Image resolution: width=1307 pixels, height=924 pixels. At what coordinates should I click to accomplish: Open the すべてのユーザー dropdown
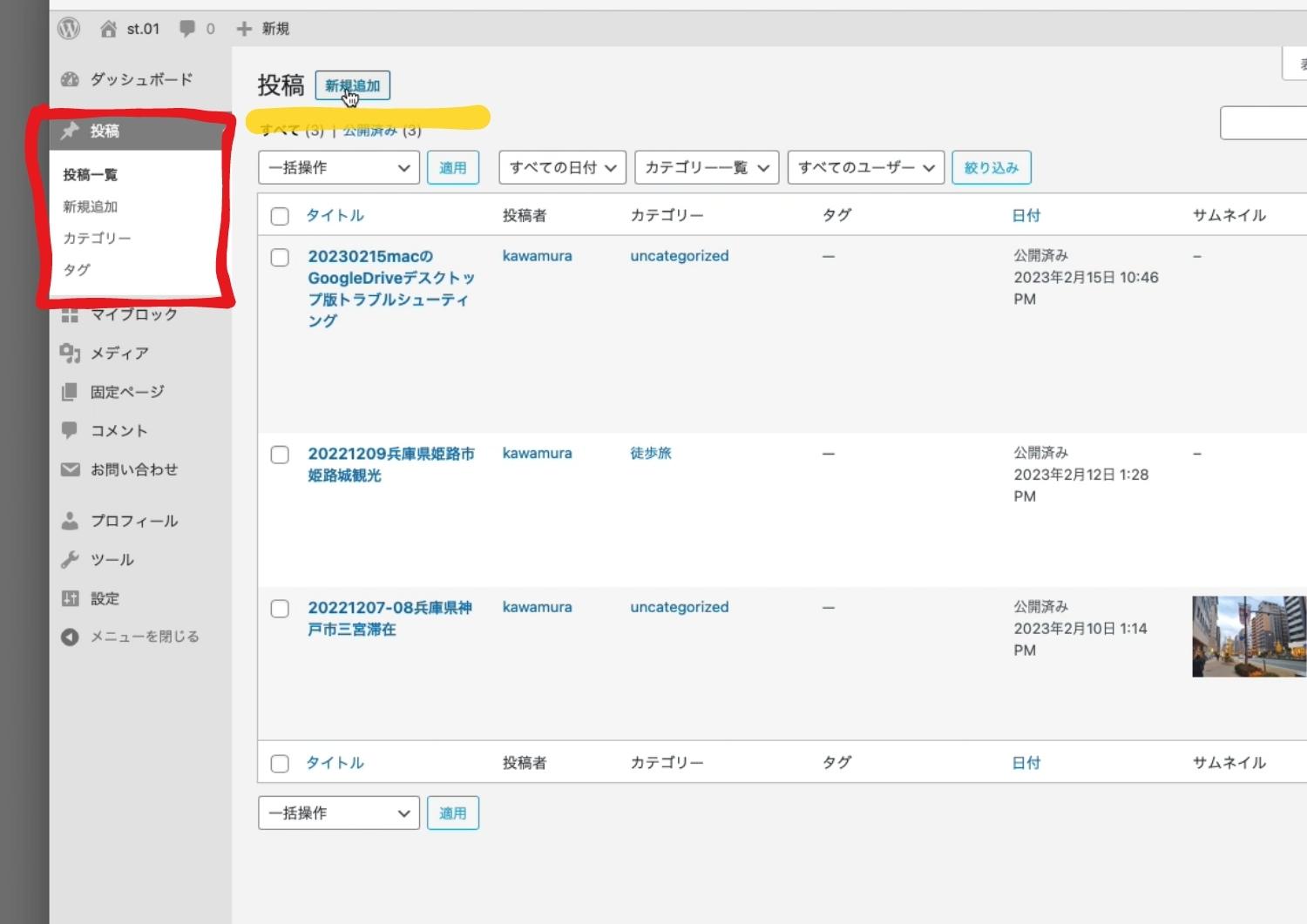tap(865, 167)
